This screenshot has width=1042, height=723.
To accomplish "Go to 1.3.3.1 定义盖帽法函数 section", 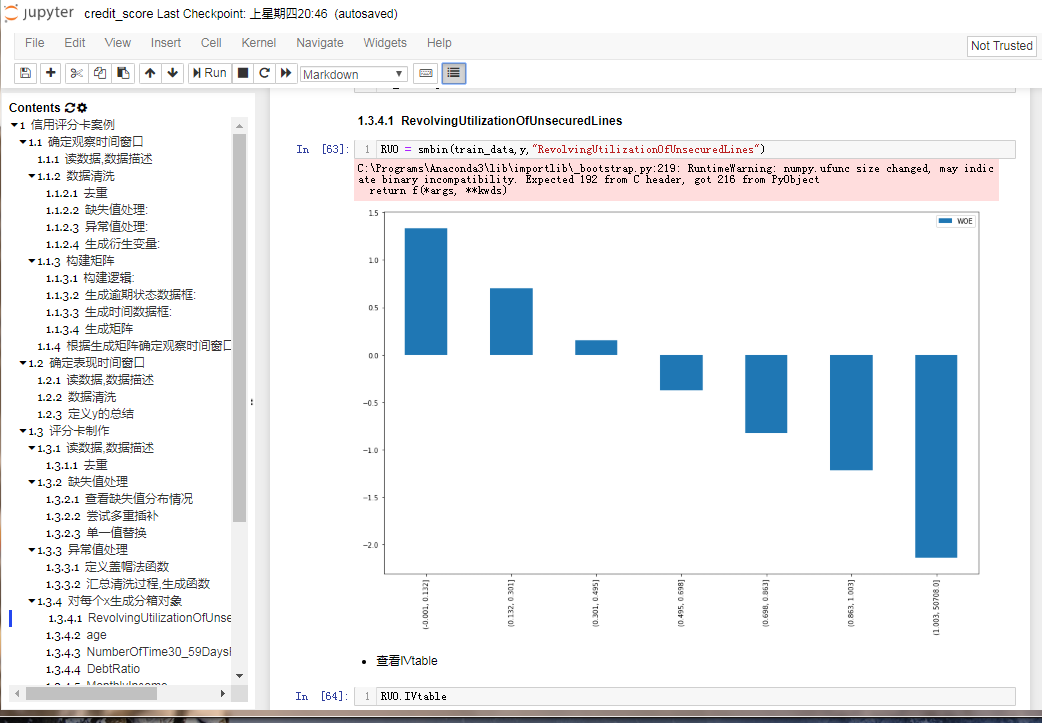I will pos(107,567).
